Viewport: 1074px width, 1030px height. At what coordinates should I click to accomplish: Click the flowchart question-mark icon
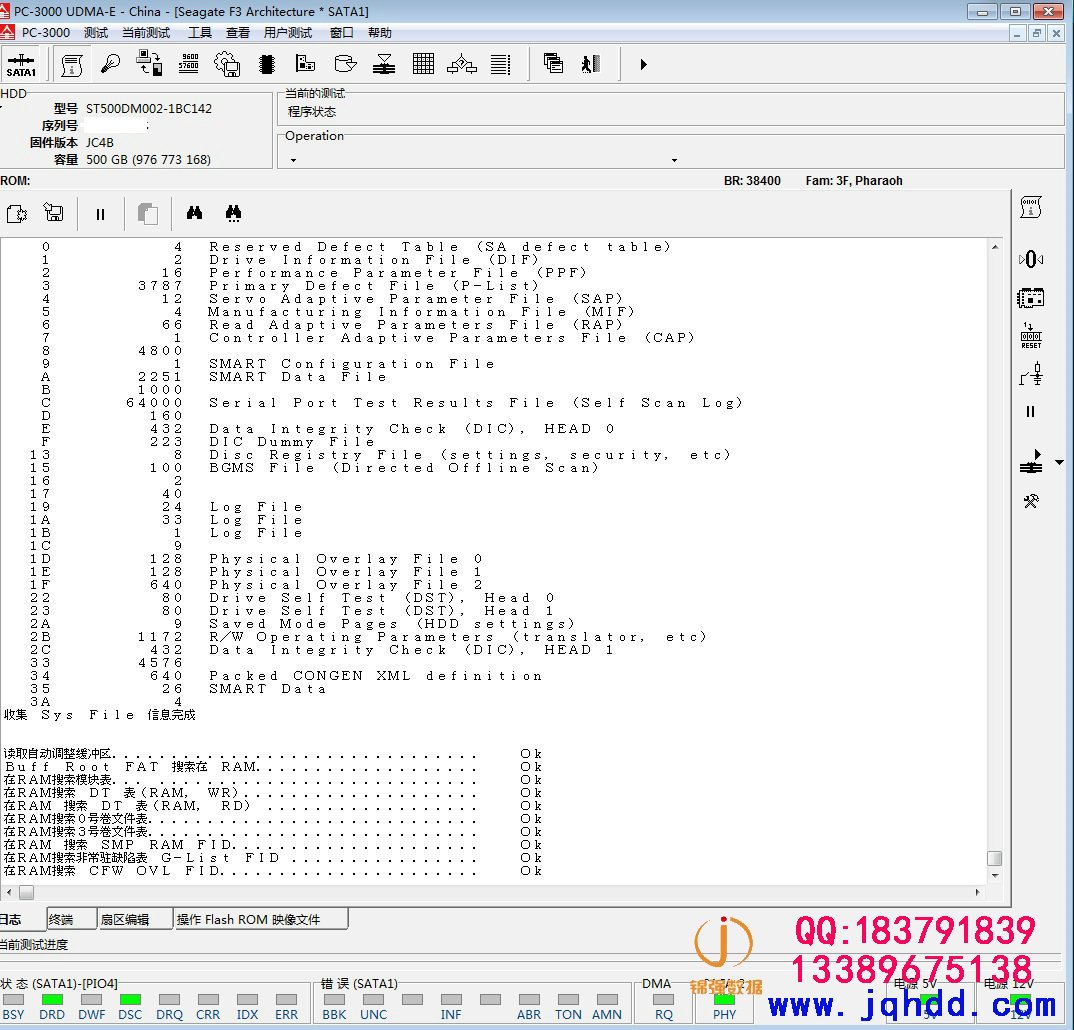(x=462, y=64)
